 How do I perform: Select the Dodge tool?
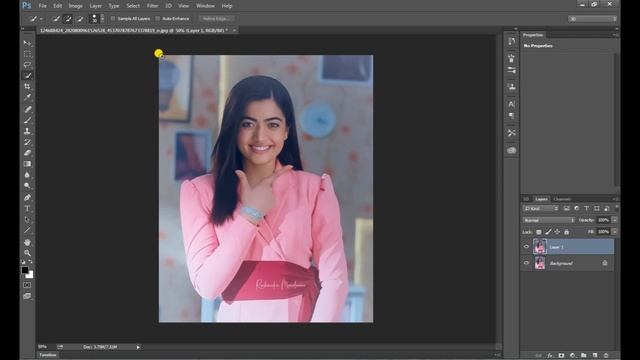[x=27, y=185]
